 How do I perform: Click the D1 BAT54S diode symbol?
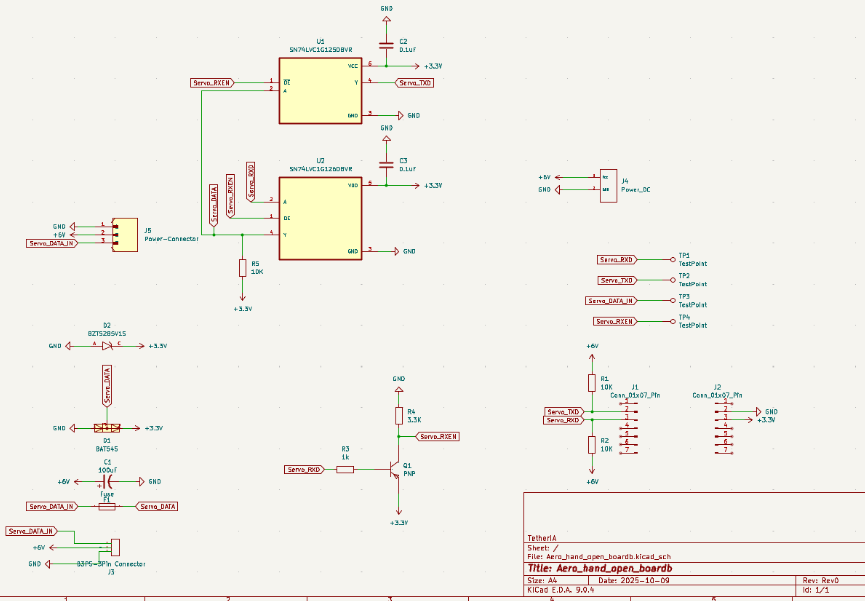[x=107, y=428]
